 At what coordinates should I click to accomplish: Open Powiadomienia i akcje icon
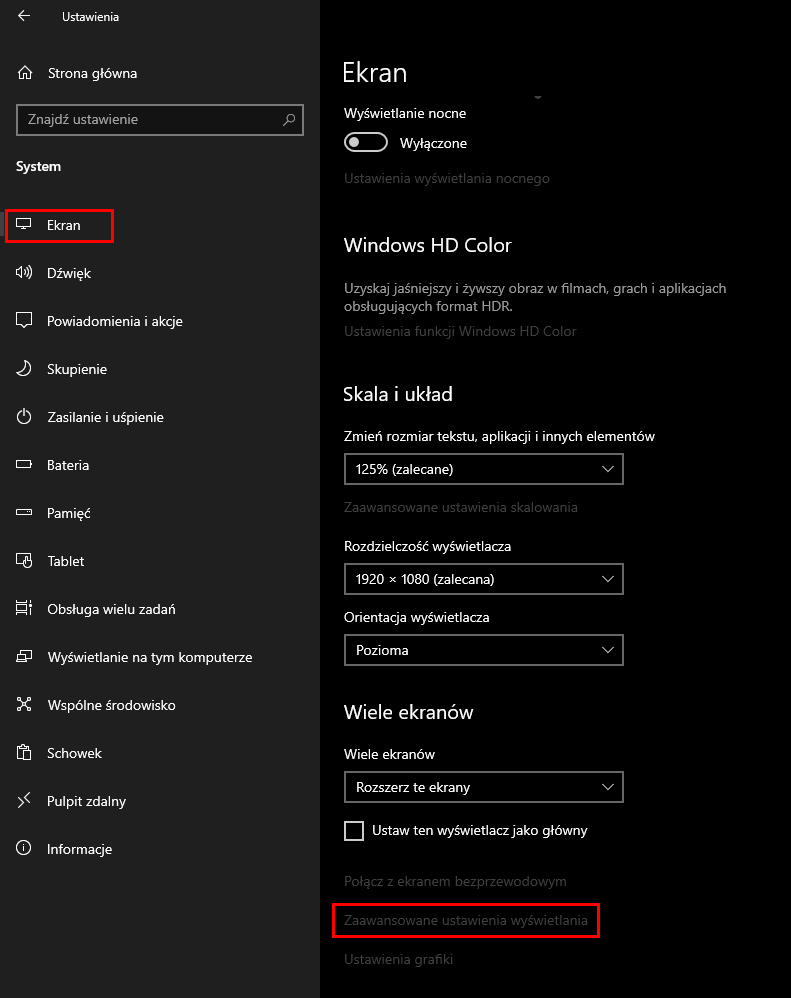click(x=24, y=321)
